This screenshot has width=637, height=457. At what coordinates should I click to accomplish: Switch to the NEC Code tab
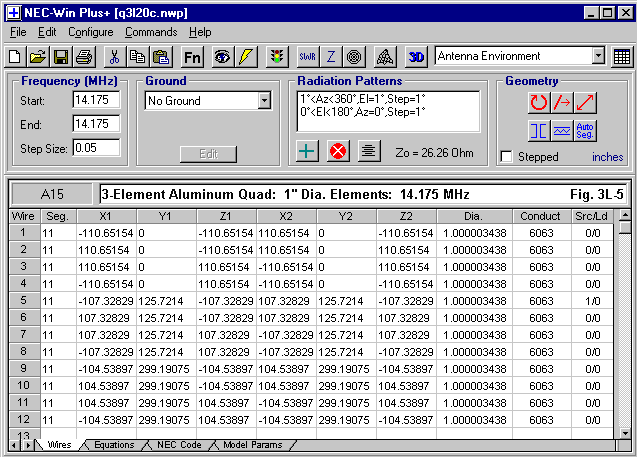tap(179, 445)
